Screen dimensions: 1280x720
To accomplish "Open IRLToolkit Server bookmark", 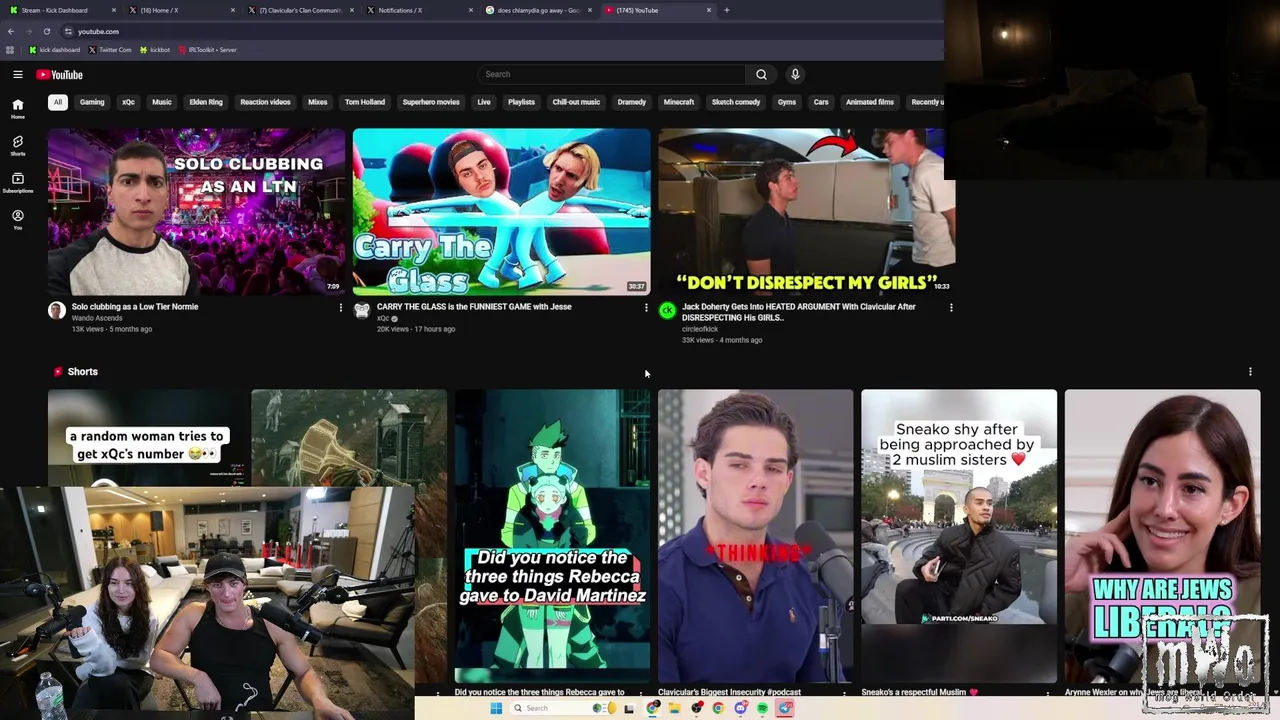I will (208, 49).
